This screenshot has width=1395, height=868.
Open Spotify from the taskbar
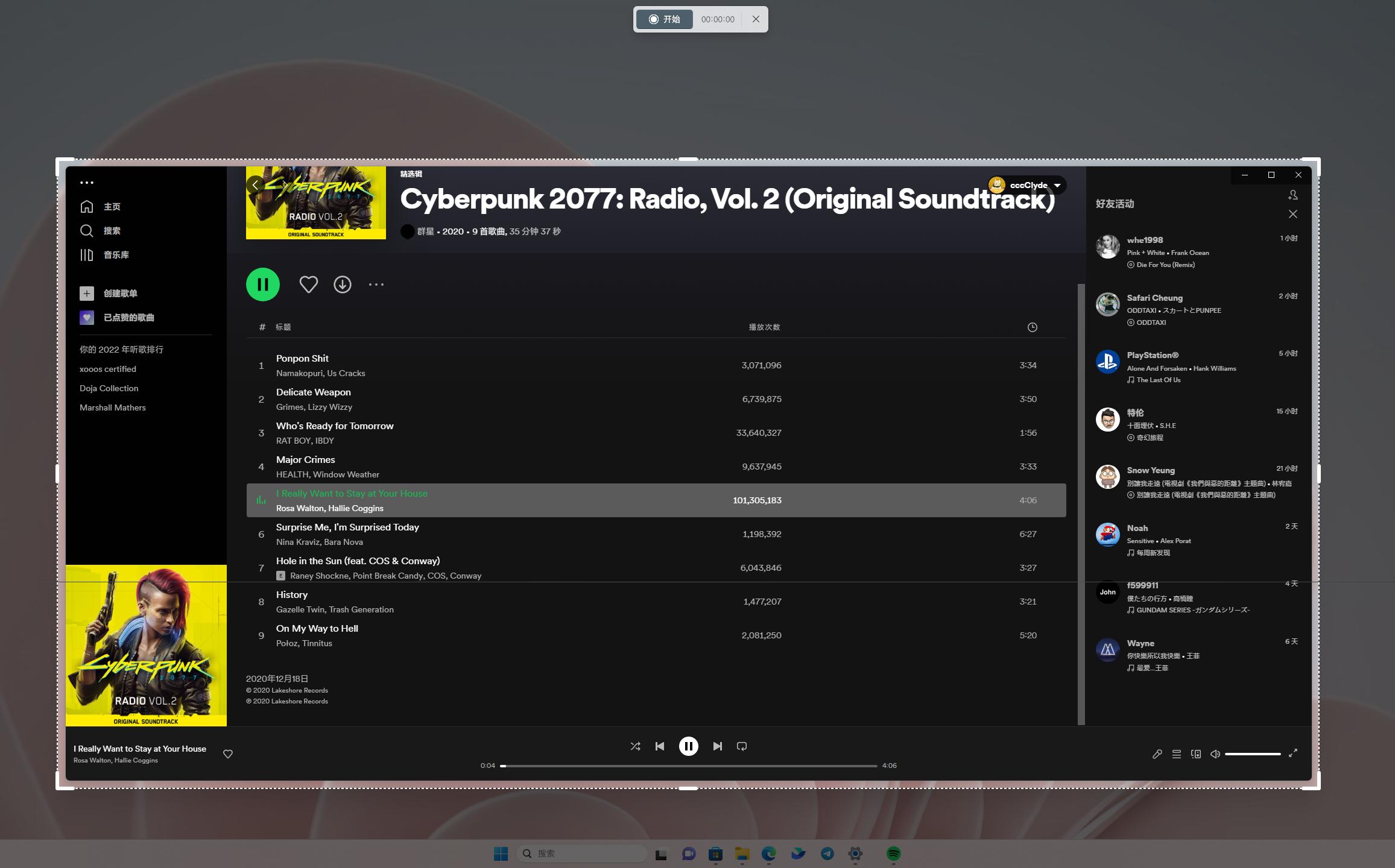(894, 854)
